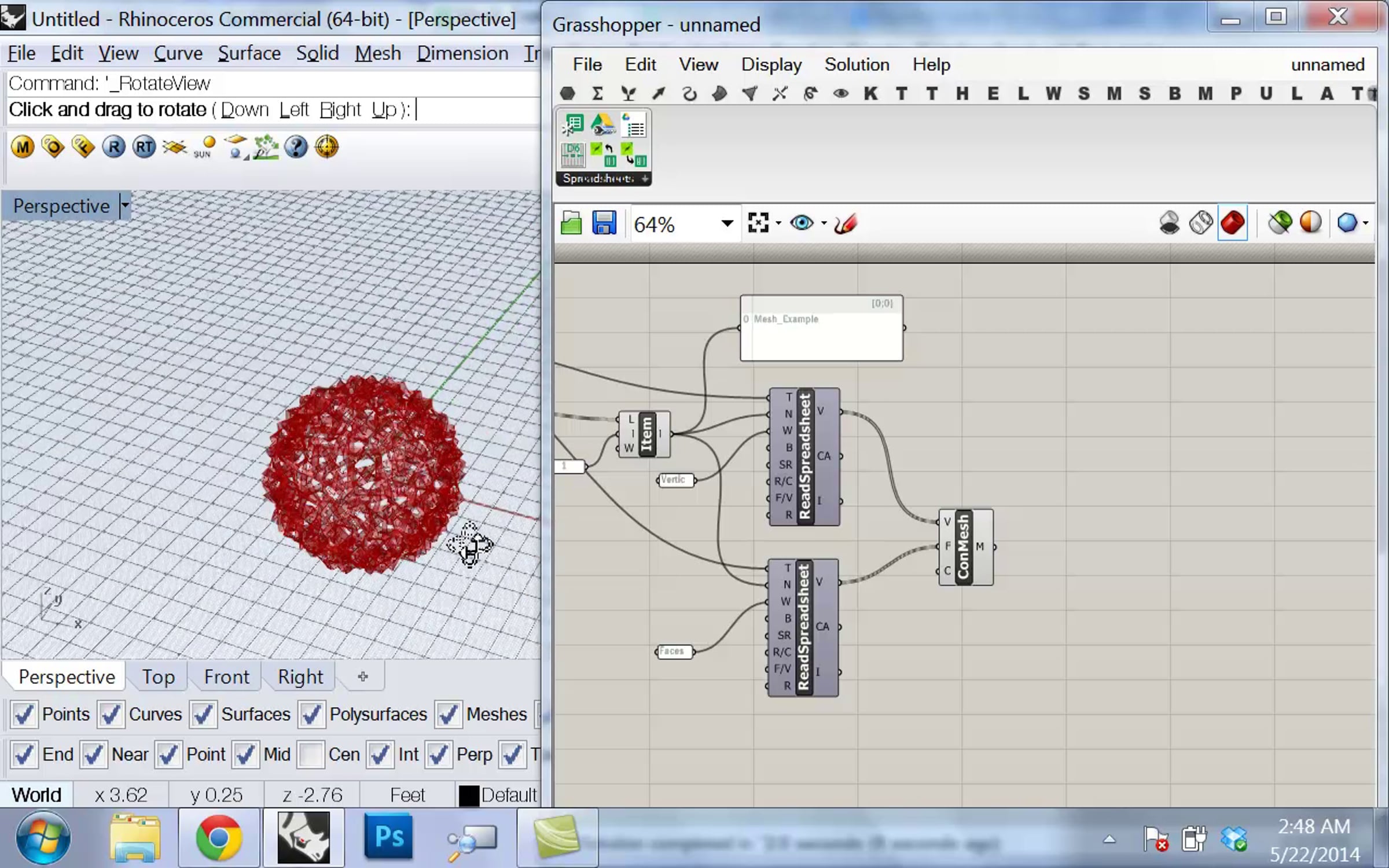1389x868 pixels.
Task: Click the Google Drive key authentication component icon
Action: tap(602, 124)
